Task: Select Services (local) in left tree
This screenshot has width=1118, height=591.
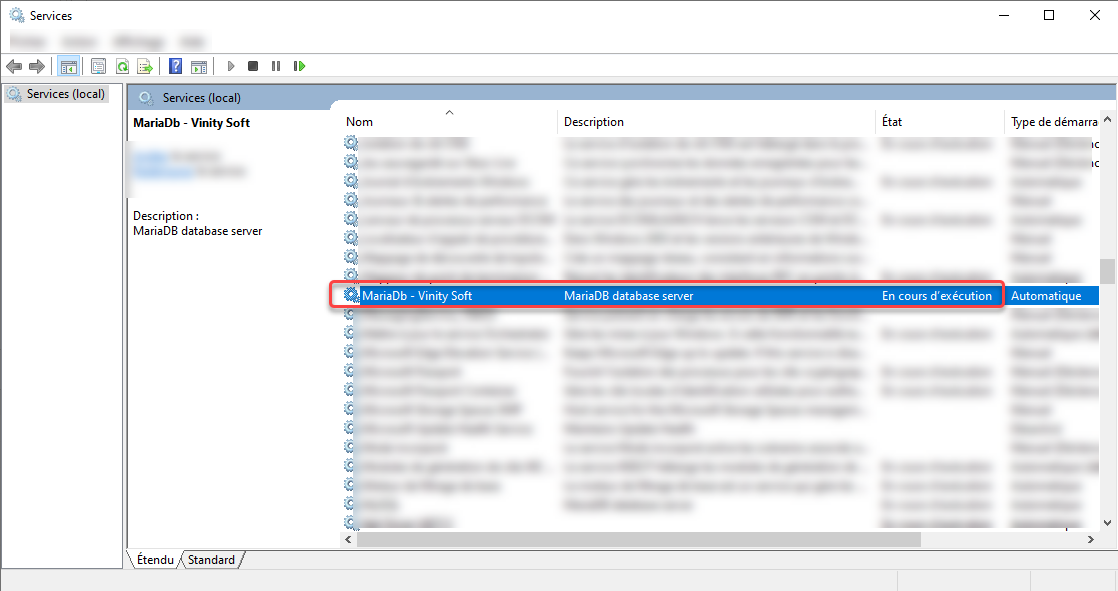Action: [65, 94]
